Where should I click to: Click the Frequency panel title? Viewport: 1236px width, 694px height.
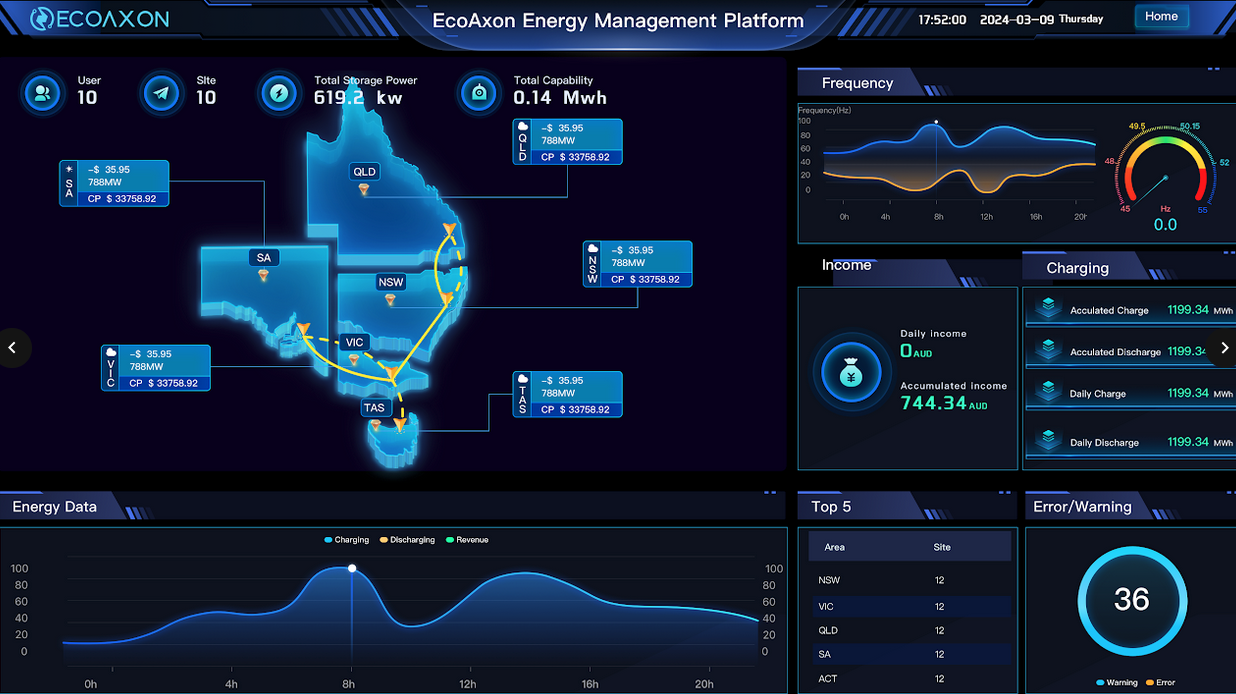click(x=857, y=83)
